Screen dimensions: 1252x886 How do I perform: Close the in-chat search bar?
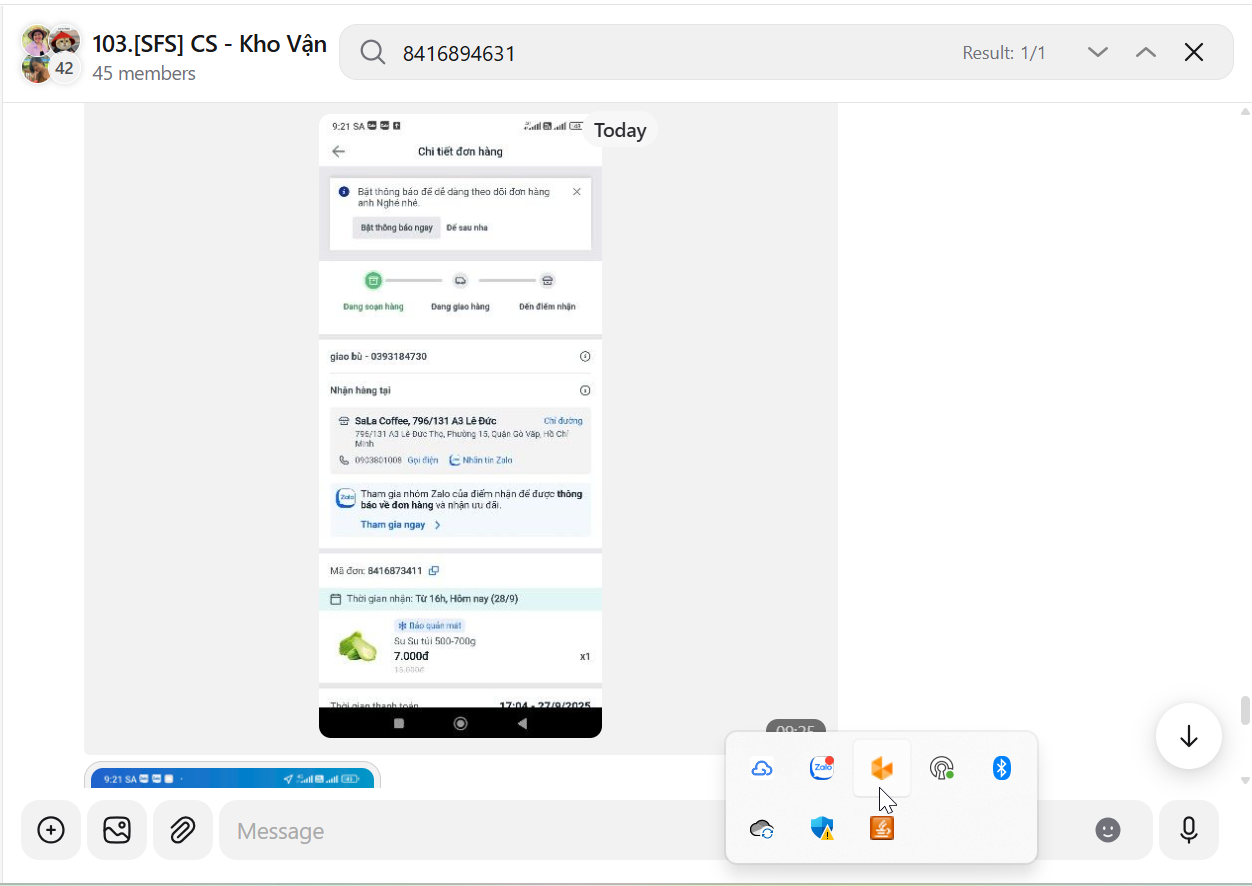[x=1194, y=52]
